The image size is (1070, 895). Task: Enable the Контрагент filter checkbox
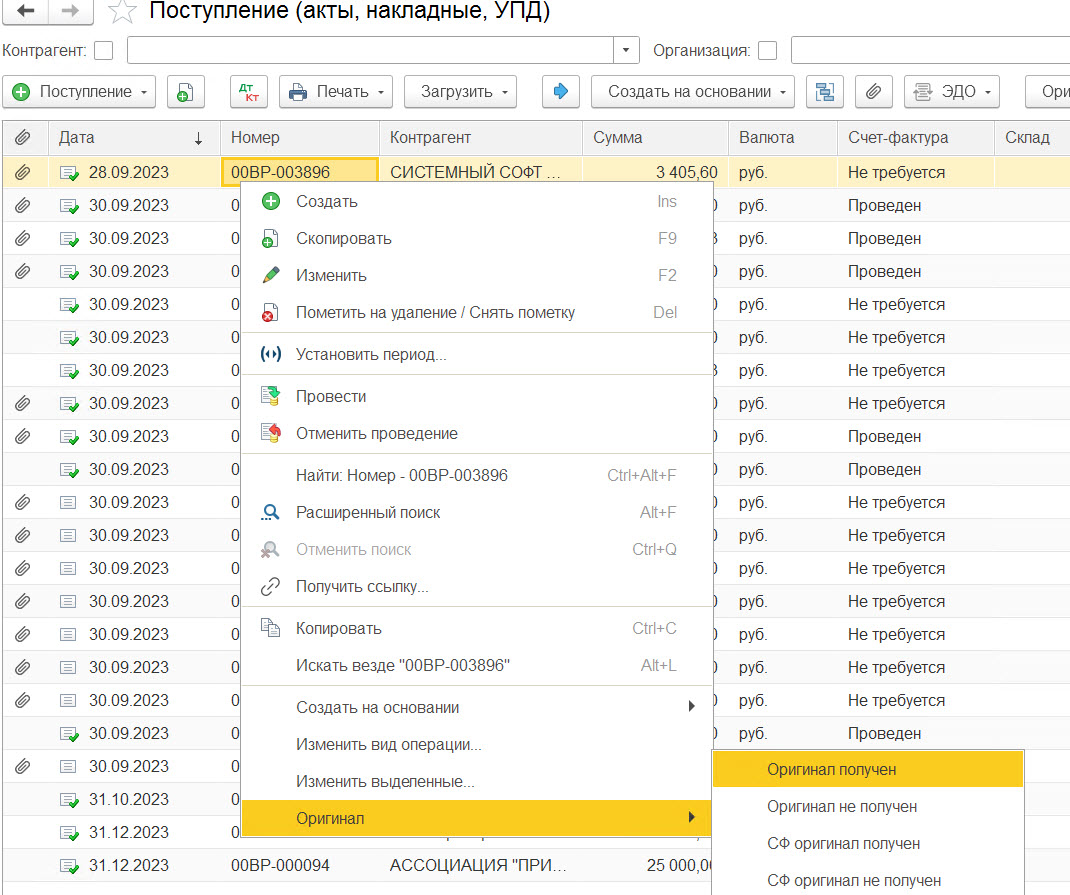tap(103, 50)
